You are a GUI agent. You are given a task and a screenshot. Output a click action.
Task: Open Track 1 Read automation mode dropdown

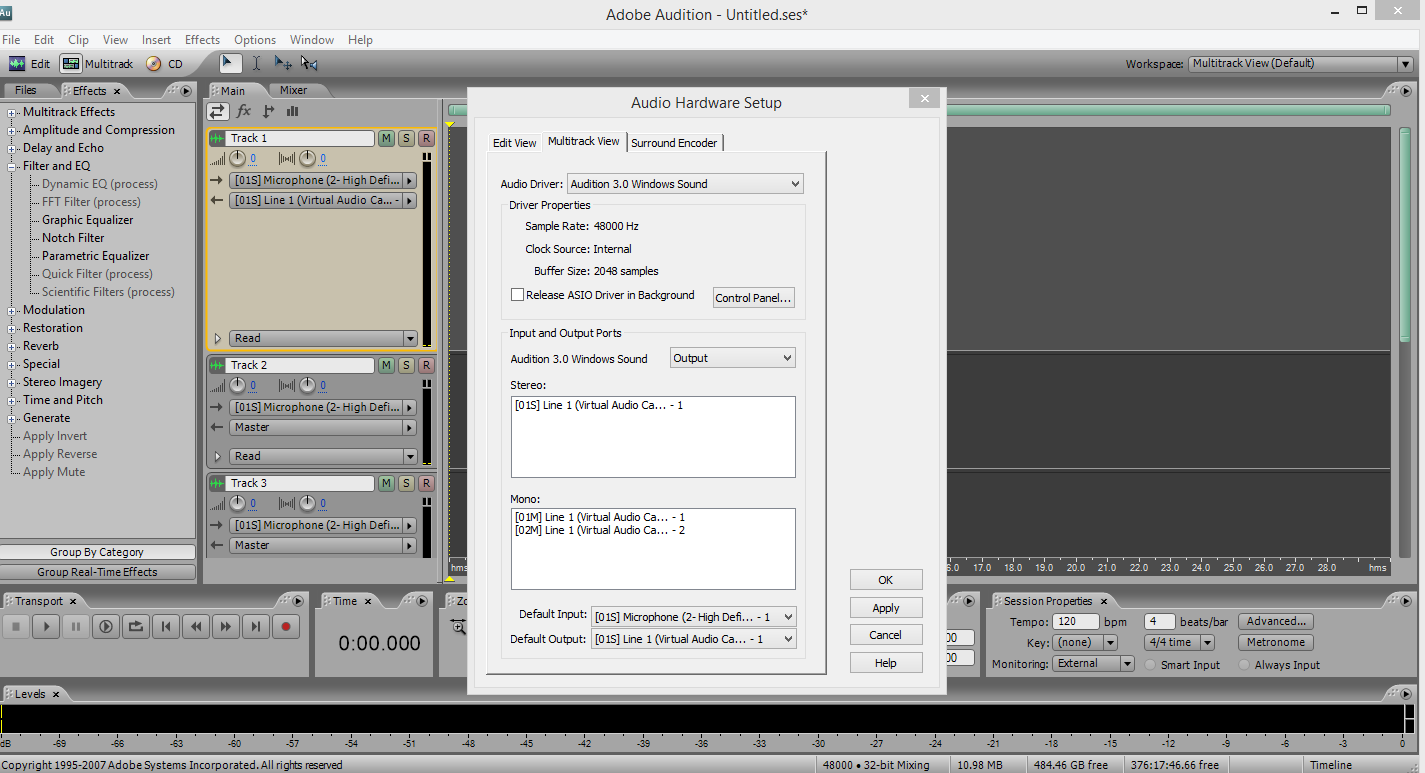[x=323, y=338]
